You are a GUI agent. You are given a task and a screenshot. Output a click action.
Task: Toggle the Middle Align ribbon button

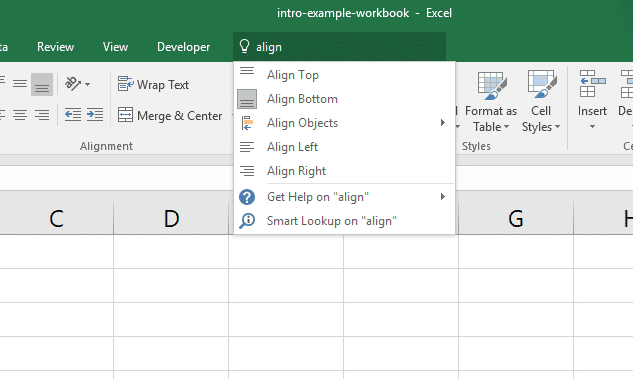[20, 84]
